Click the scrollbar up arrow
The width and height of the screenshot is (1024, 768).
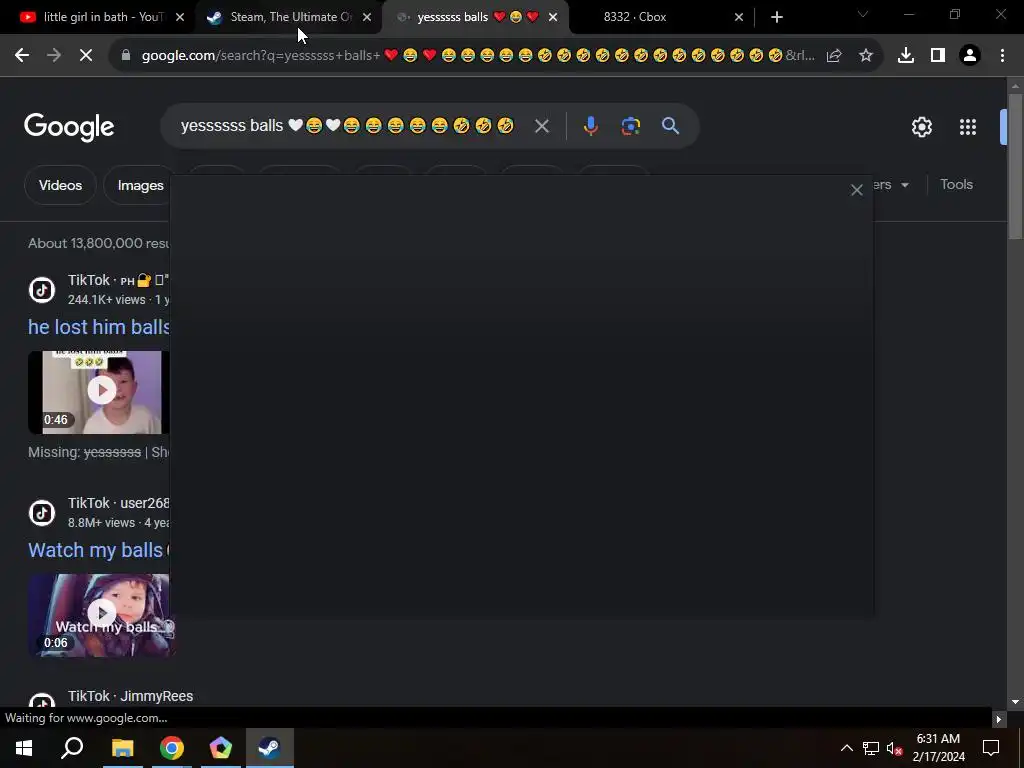pos(1015,86)
